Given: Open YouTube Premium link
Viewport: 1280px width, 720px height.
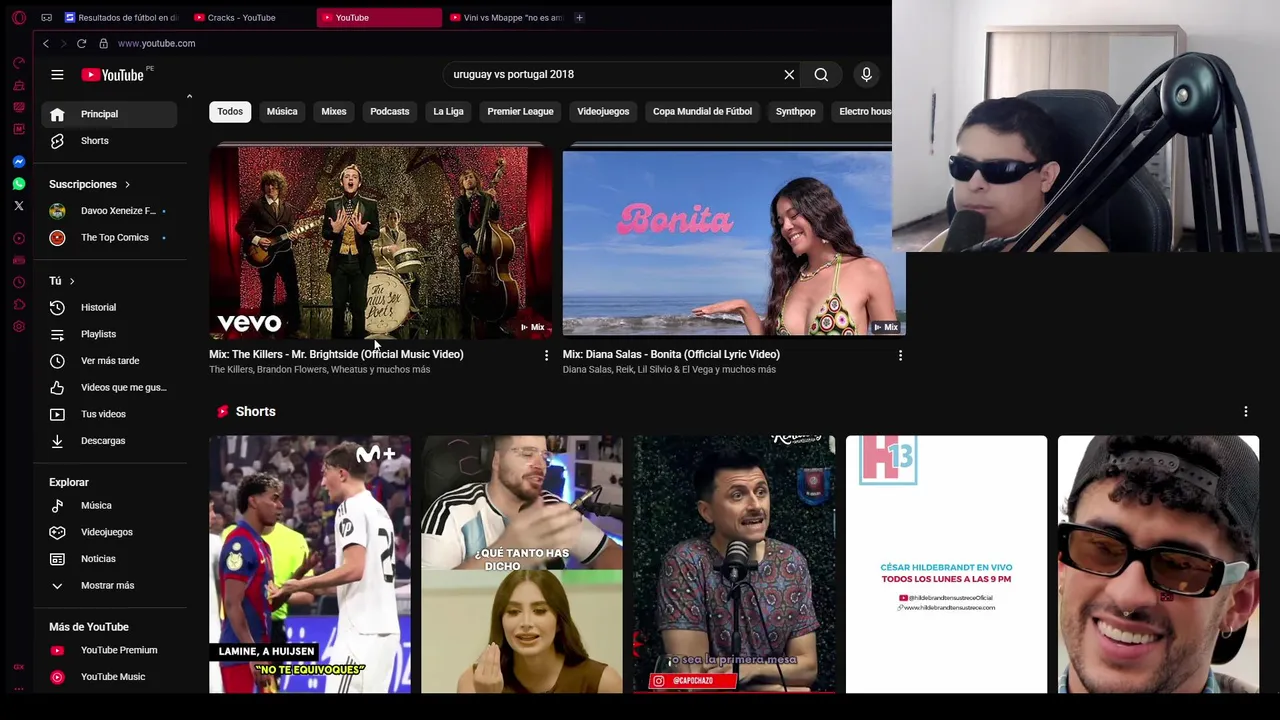Looking at the screenshot, I should [110, 651].
